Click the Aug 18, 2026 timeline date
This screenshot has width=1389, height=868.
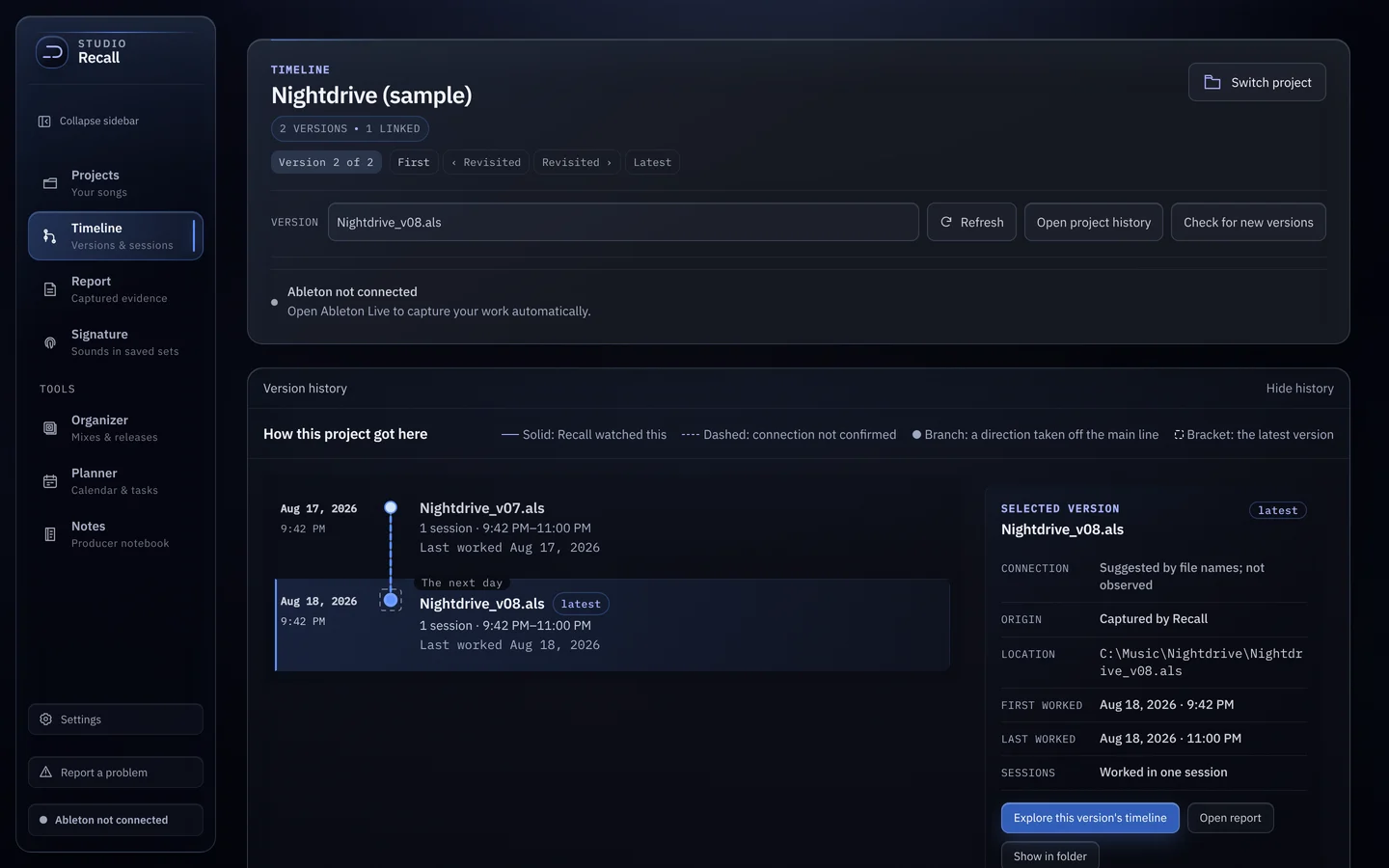pyautogui.click(x=318, y=601)
